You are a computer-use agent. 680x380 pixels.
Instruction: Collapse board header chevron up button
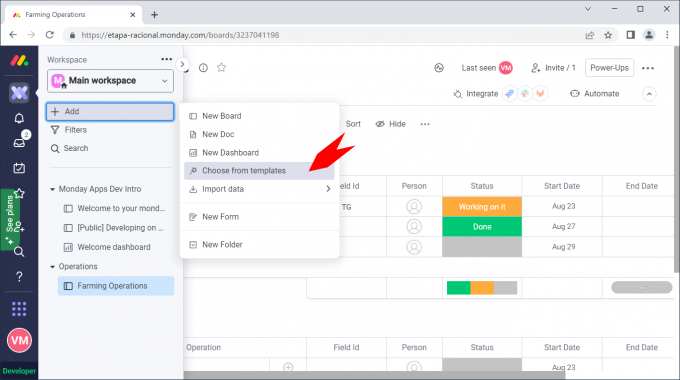coord(649,94)
